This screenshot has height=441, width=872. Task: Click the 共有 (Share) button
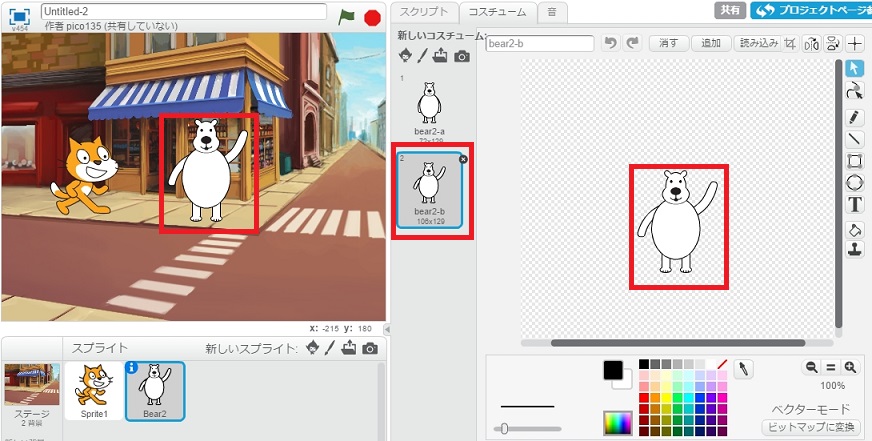[x=730, y=10]
